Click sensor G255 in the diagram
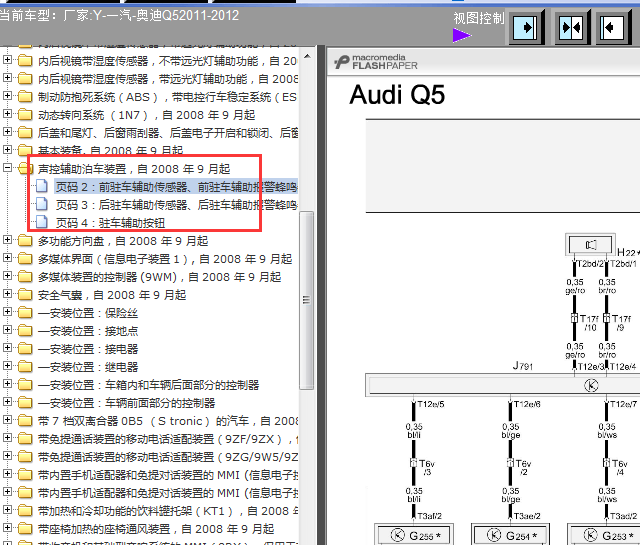 414,535
